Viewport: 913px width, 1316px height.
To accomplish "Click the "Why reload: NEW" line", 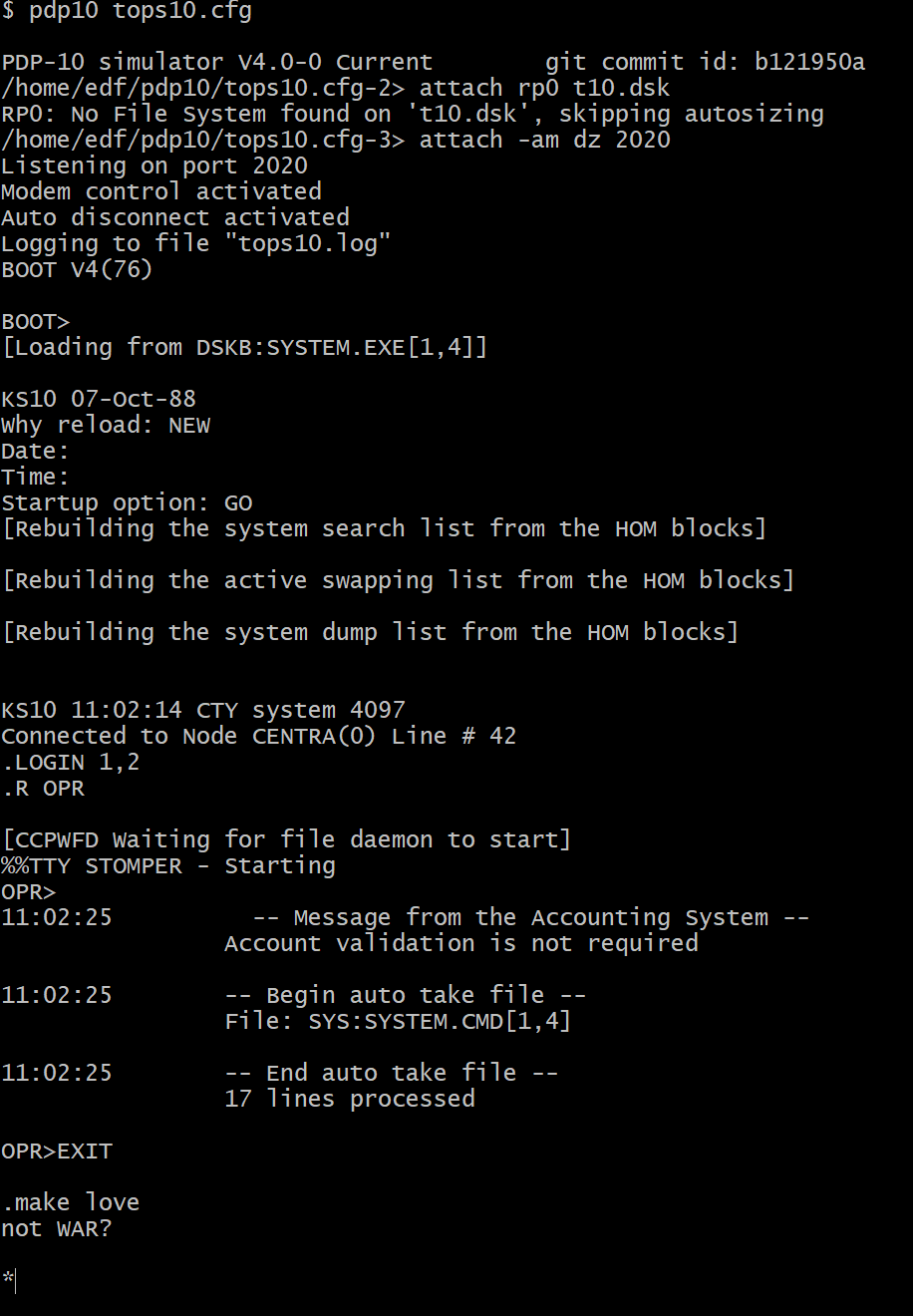I will pos(106,426).
